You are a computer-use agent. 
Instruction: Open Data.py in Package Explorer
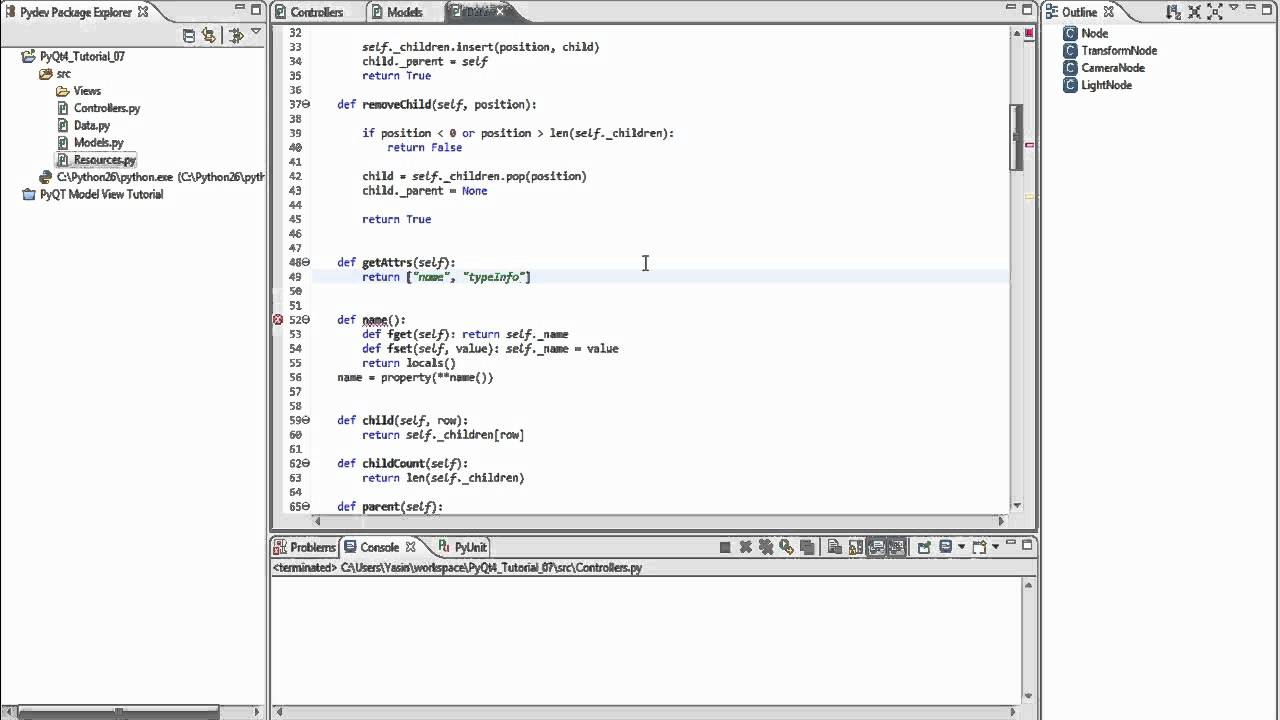91,126
